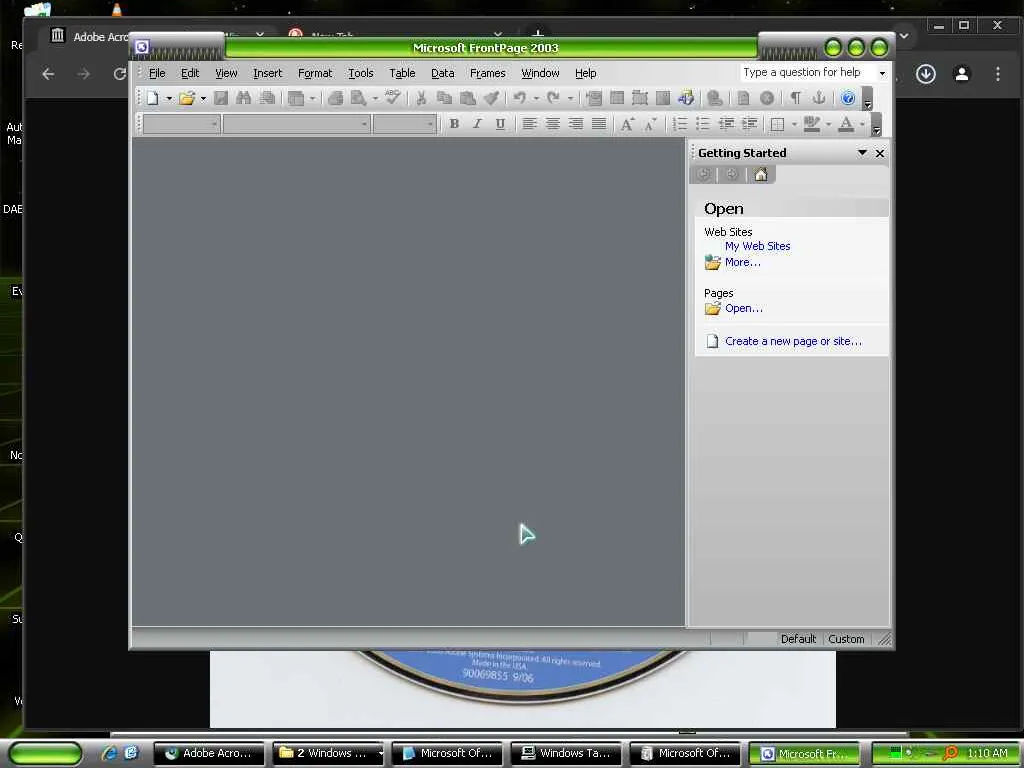Expand the New Page dropdown arrow
Screen dimensions: 1024x768
(x=168, y=99)
